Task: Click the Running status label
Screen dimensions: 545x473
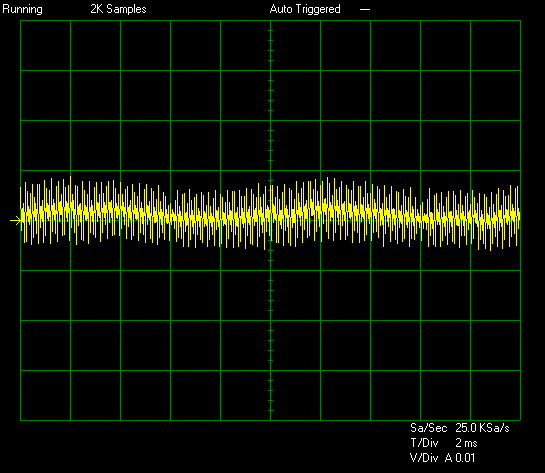Action: (22, 9)
